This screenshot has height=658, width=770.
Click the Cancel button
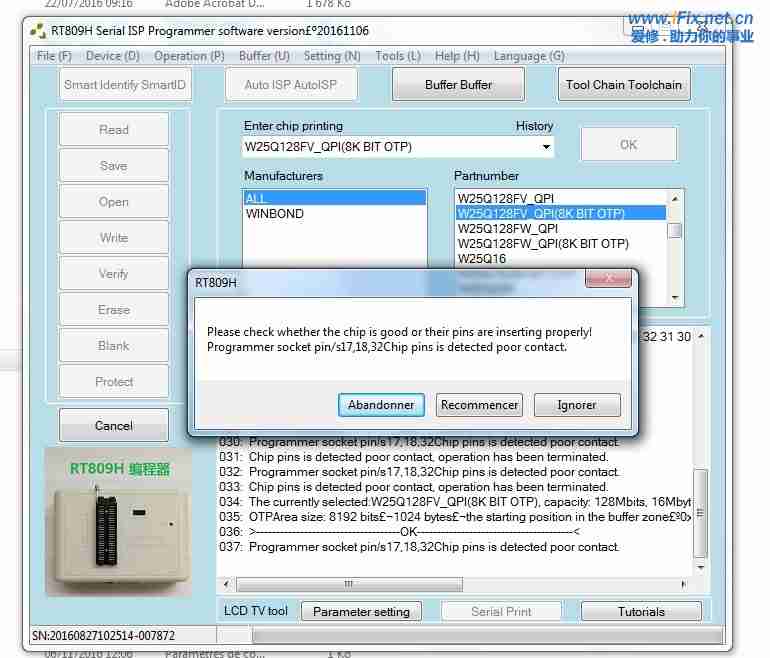coord(114,426)
